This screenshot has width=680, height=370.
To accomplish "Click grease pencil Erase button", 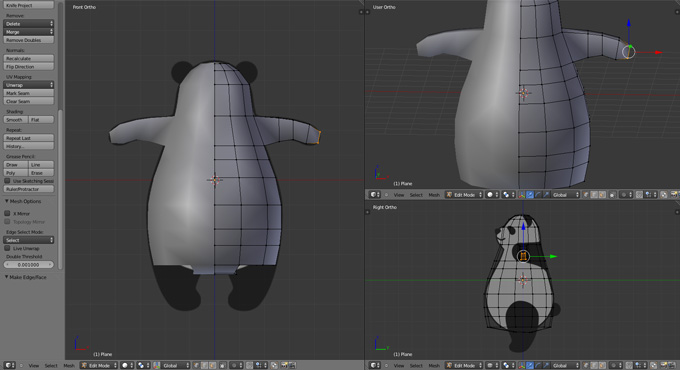I will 41,173.
